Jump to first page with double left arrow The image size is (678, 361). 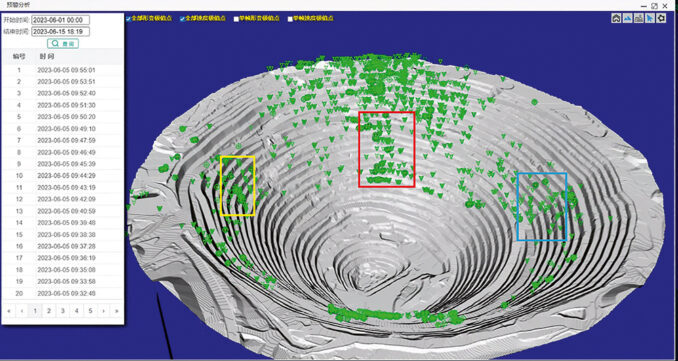click(x=9, y=310)
